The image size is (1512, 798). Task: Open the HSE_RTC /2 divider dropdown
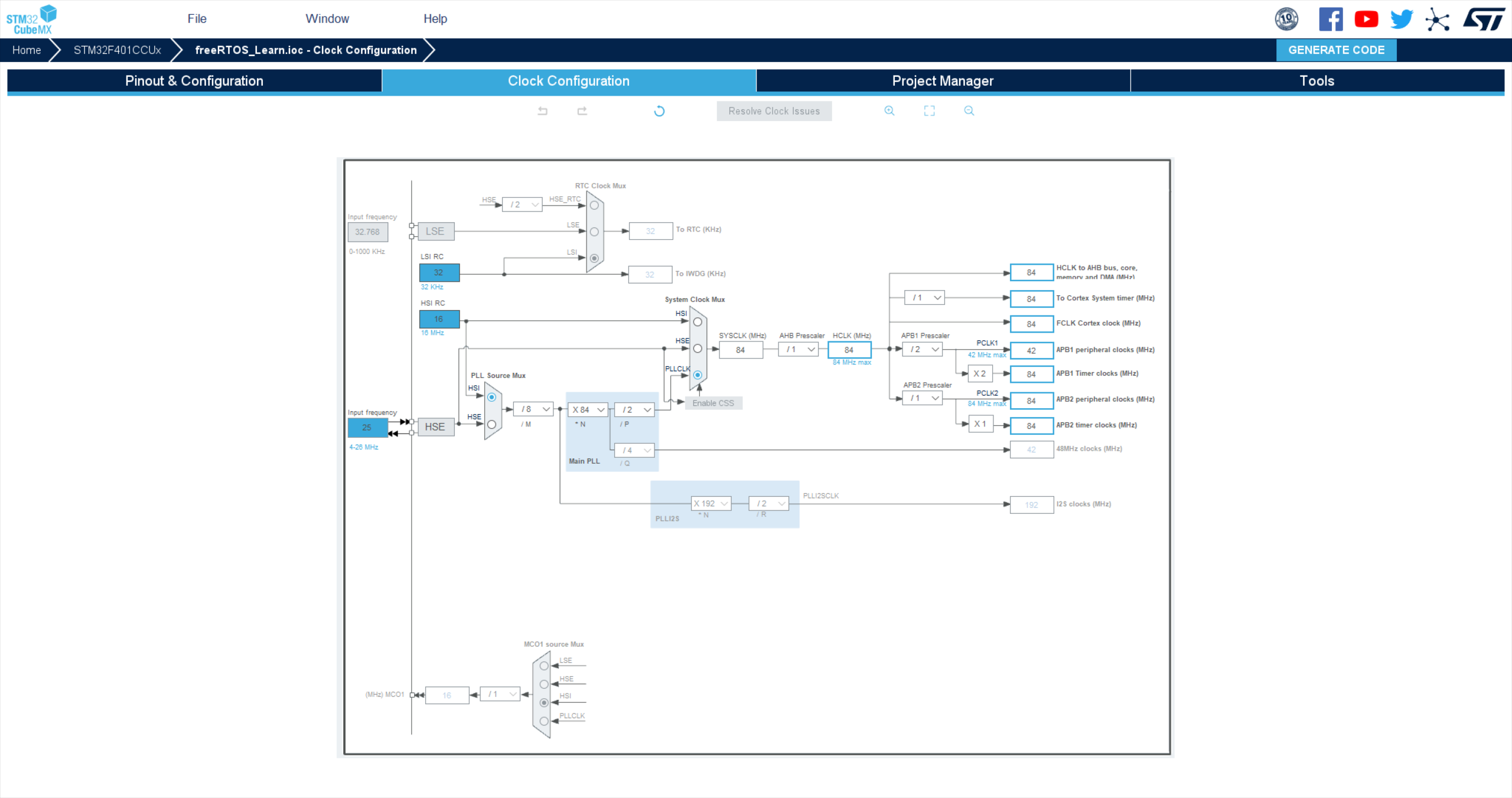[522, 204]
